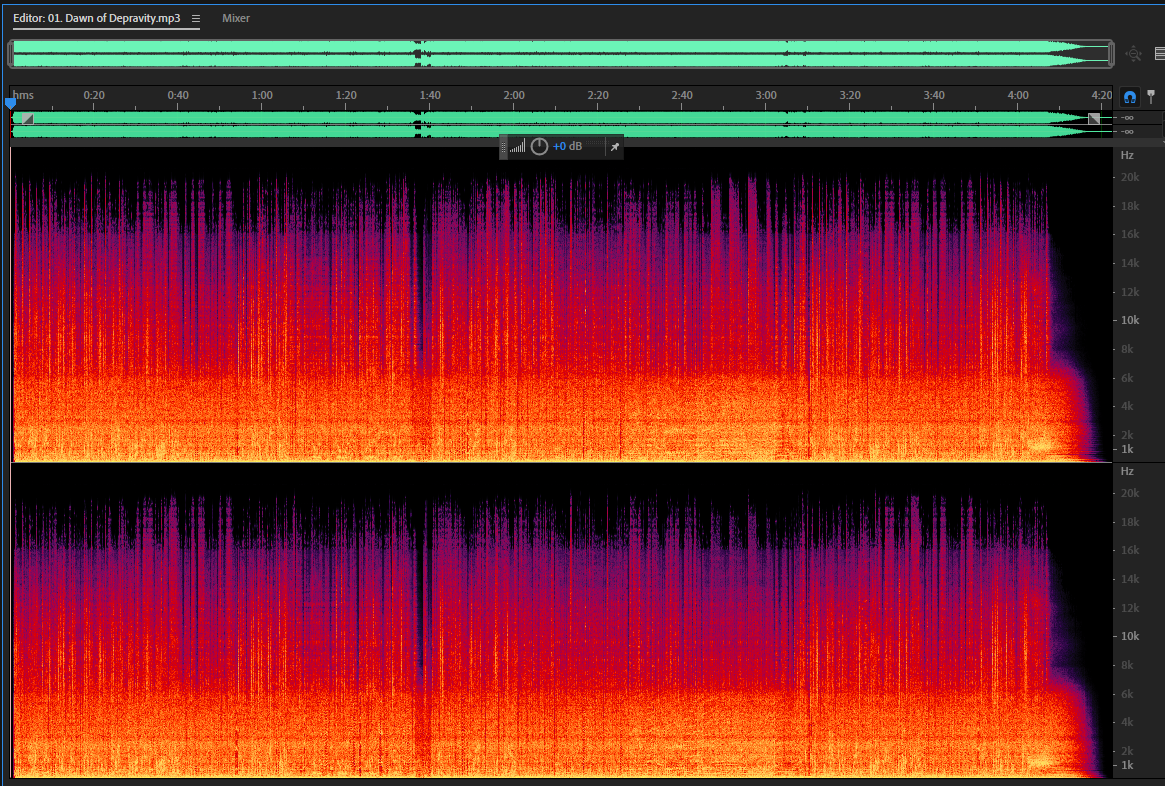Click the marker pin icon beside the snapping magnet
This screenshot has height=786, width=1165.
click(1151, 97)
